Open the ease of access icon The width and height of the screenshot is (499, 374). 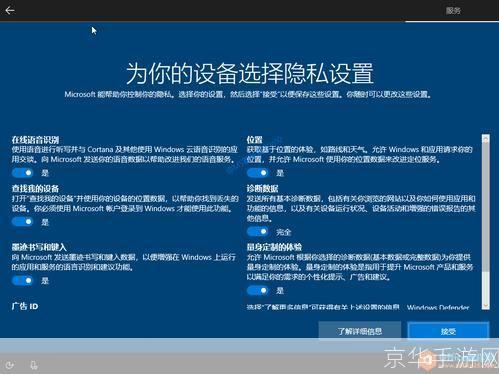coord(10,365)
